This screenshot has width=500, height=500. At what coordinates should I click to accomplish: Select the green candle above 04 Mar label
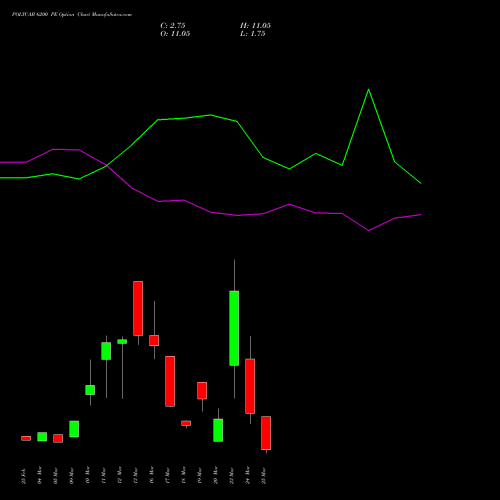click(42, 437)
